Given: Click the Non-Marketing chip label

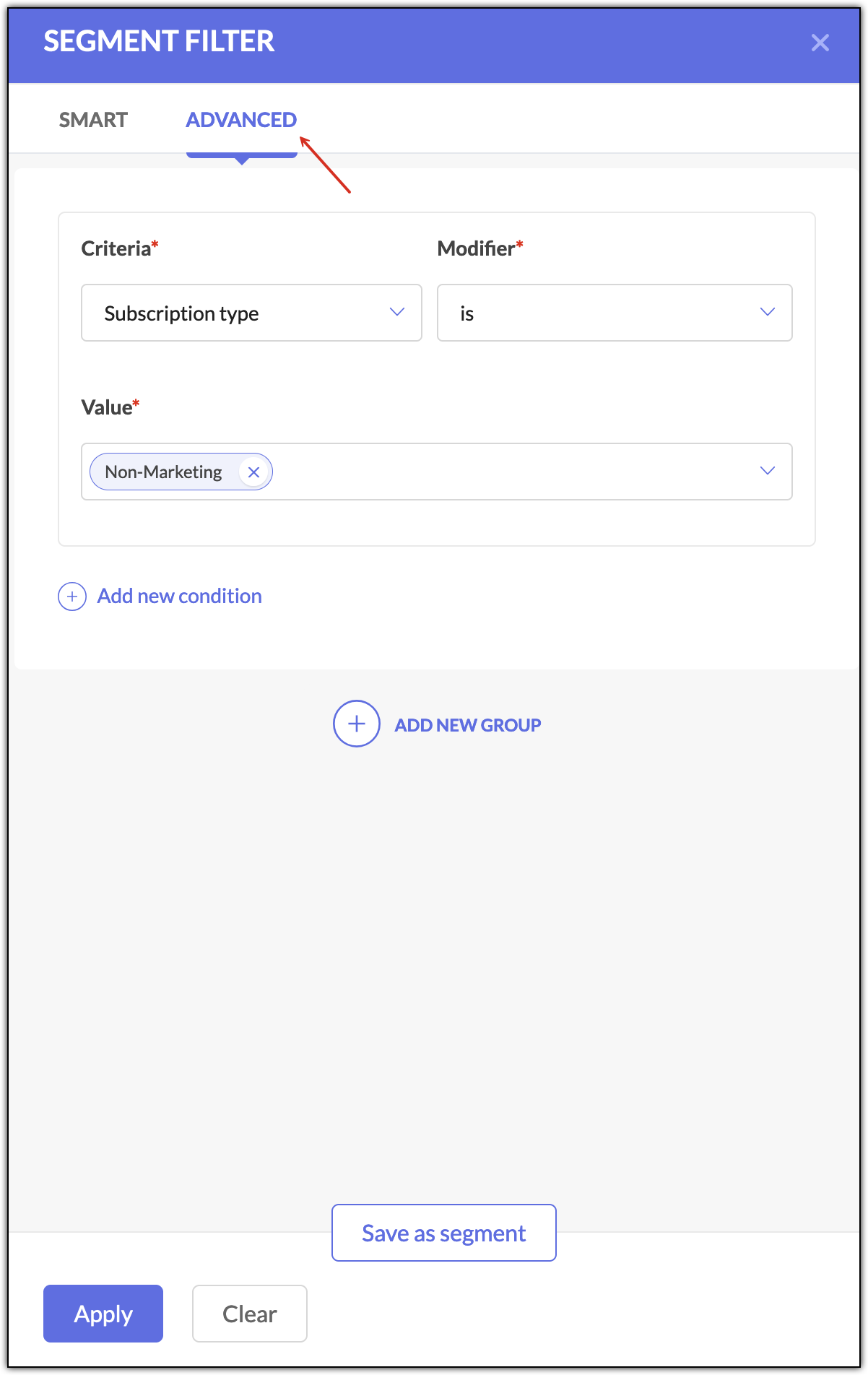Looking at the screenshot, I should (163, 472).
